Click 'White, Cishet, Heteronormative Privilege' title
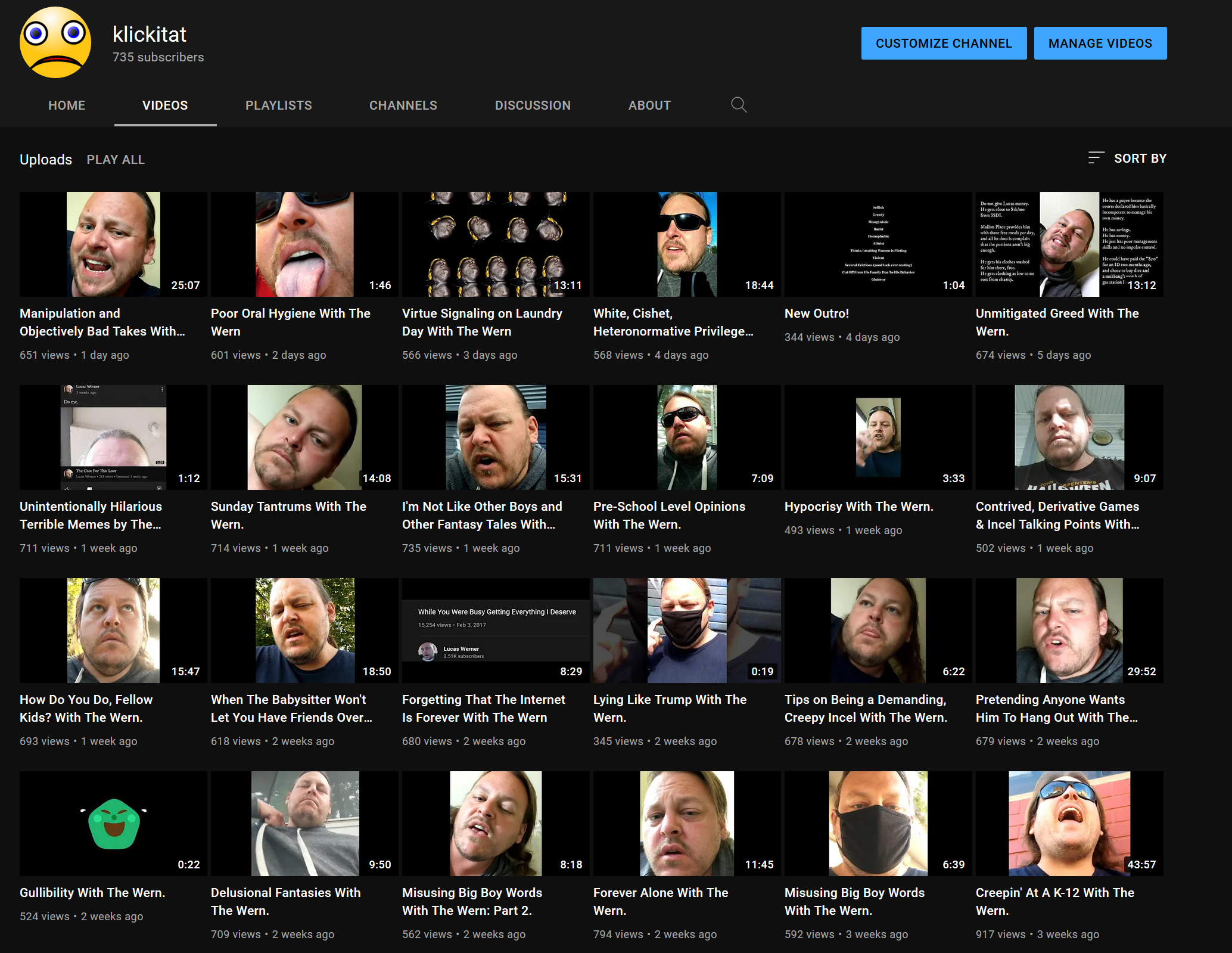Screen dimensions: 1232x953 674,322
